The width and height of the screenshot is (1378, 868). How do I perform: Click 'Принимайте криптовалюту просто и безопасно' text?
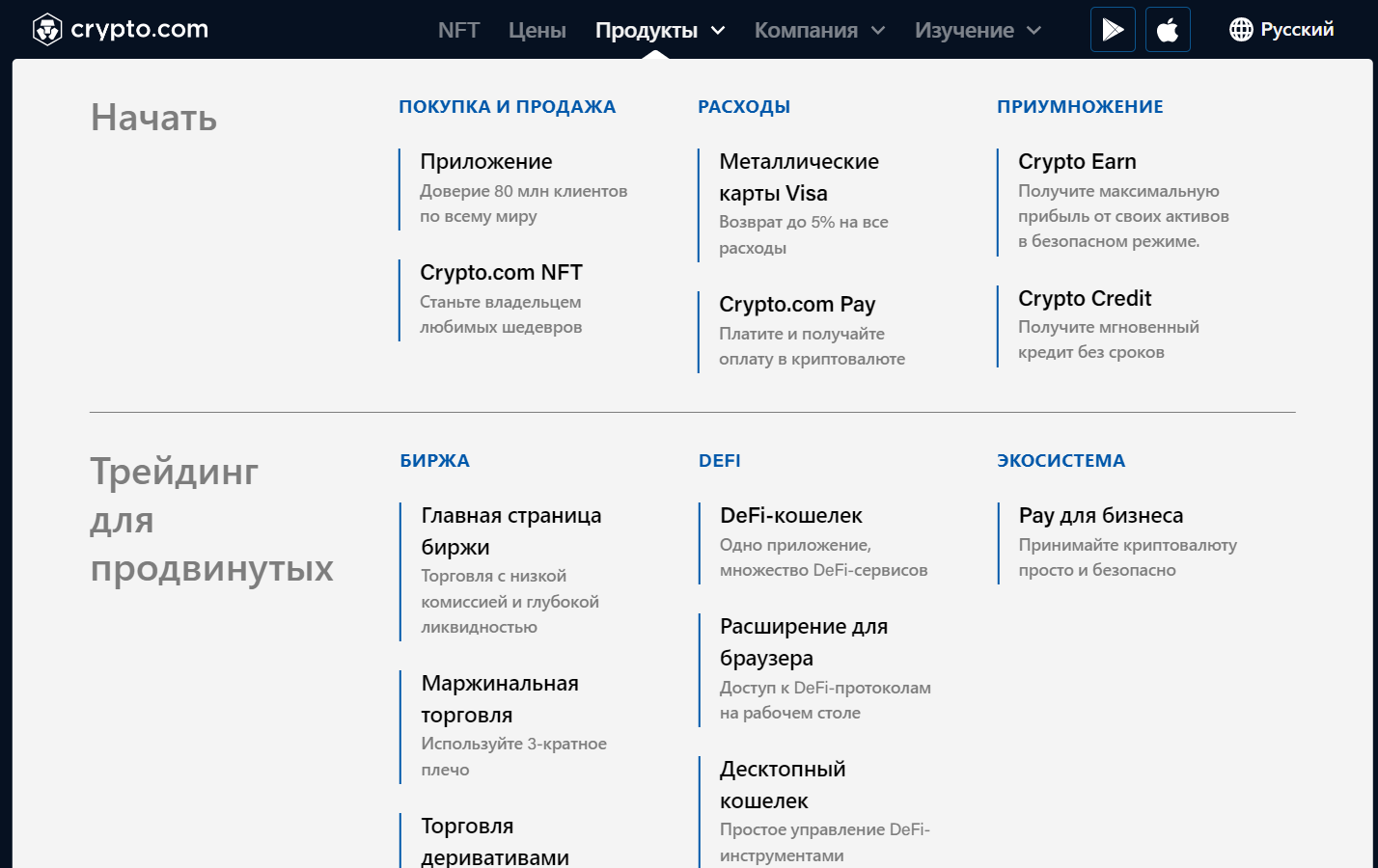pos(1127,557)
